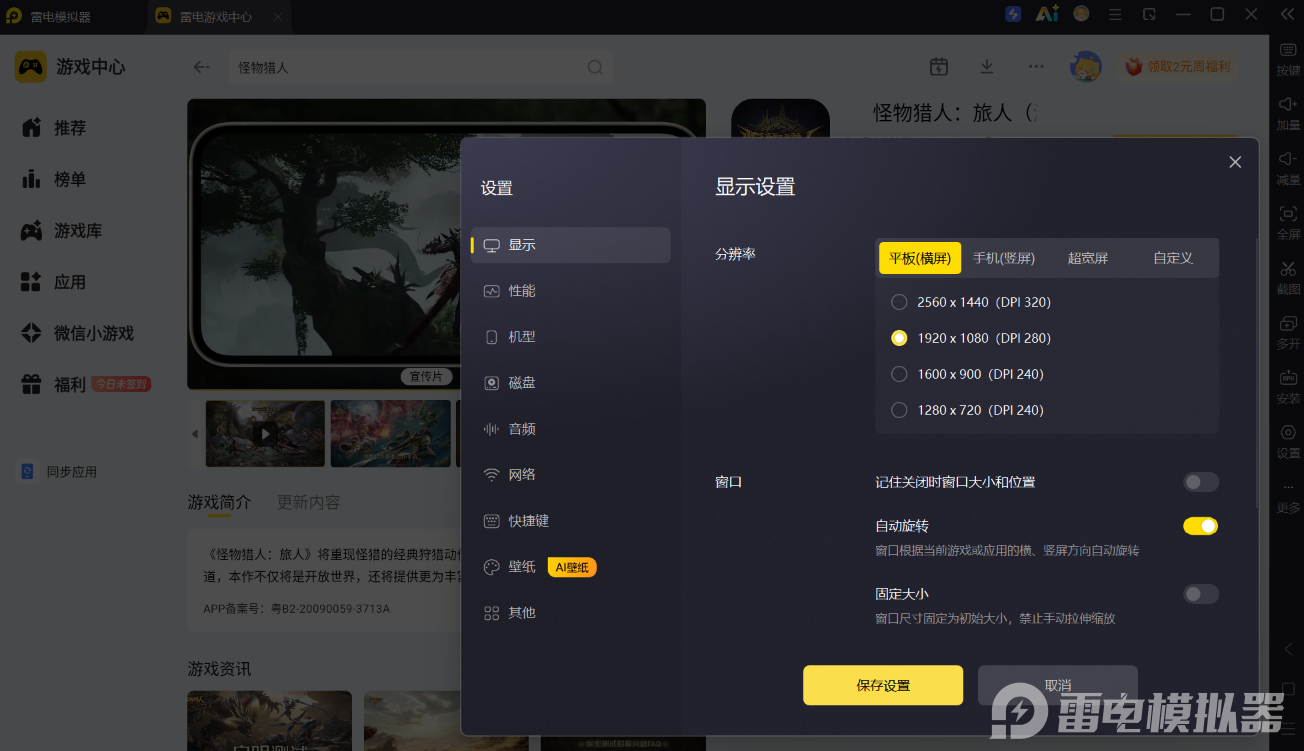Open 磁盘 settings category
Image resolution: width=1304 pixels, height=751 pixels.
(x=571, y=383)
